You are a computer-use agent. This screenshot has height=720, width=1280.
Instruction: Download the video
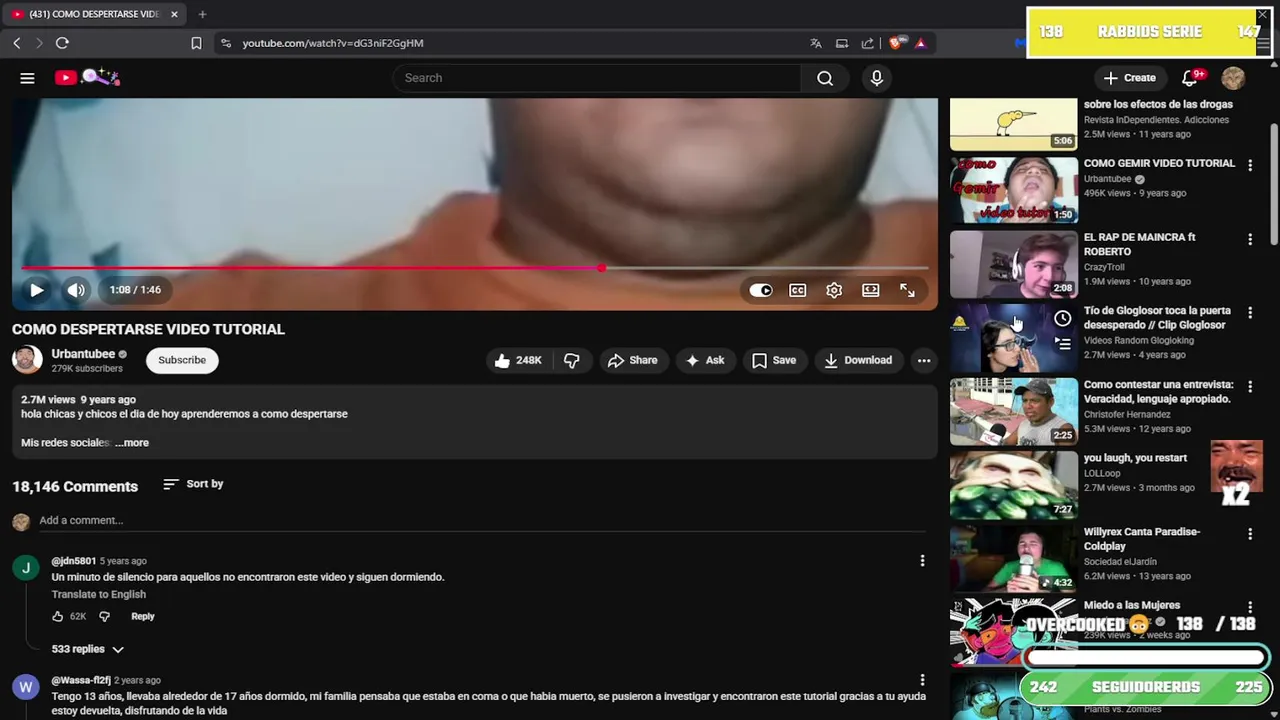tap(858, 360)
